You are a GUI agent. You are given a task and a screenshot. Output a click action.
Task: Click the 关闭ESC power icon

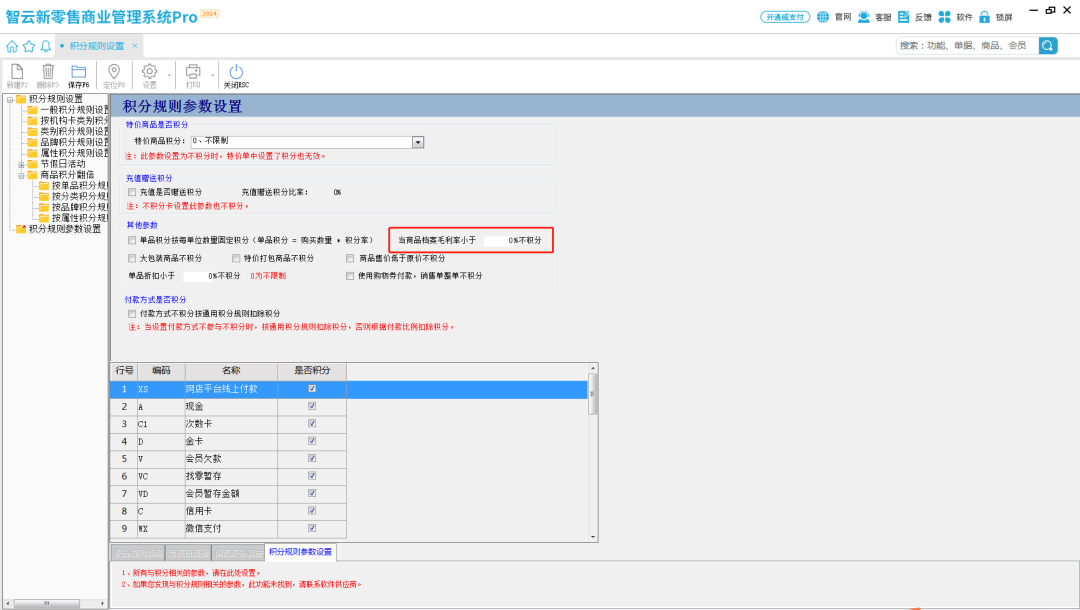(236, 71)
